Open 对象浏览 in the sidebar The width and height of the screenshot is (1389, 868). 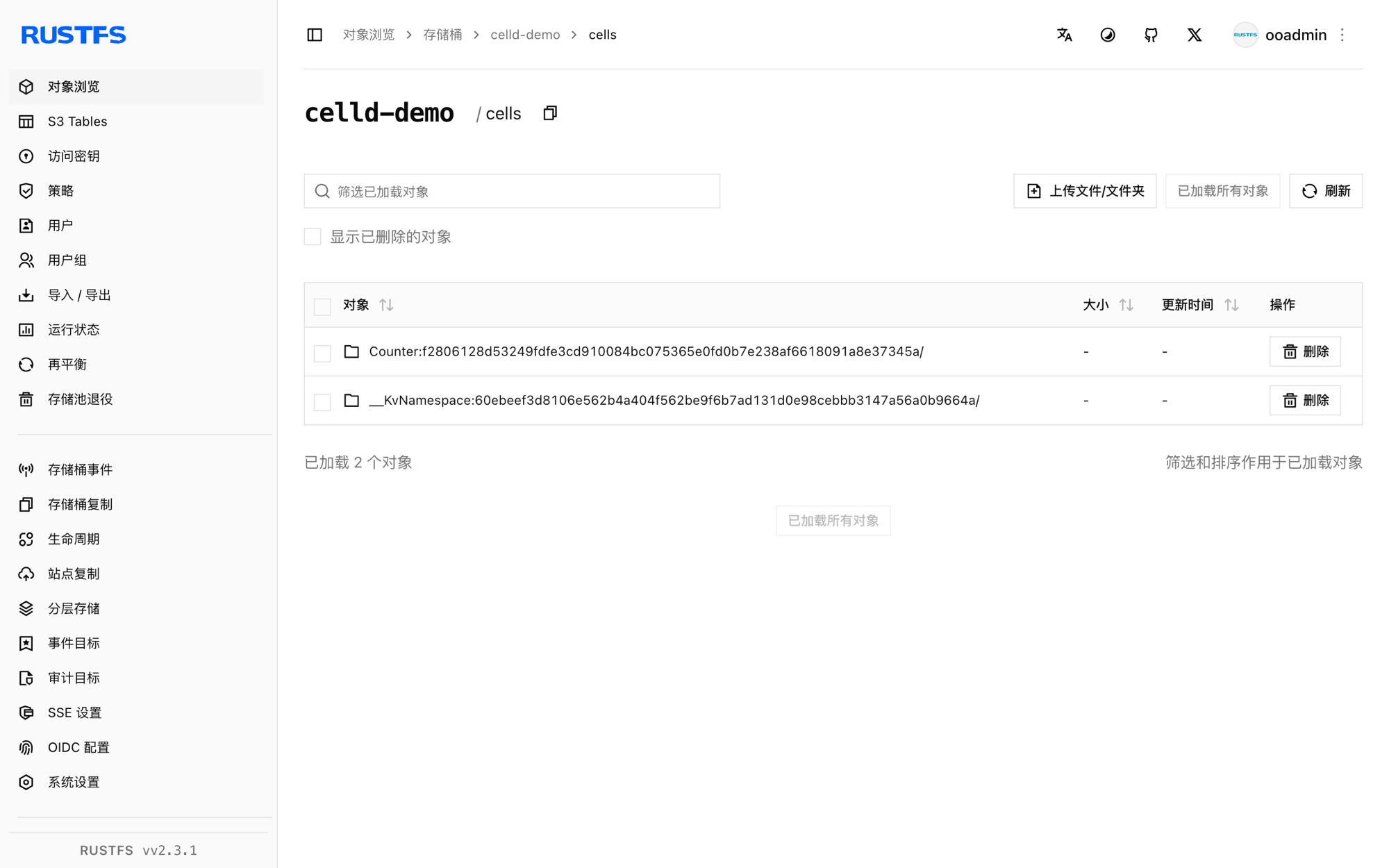point(136,87)
